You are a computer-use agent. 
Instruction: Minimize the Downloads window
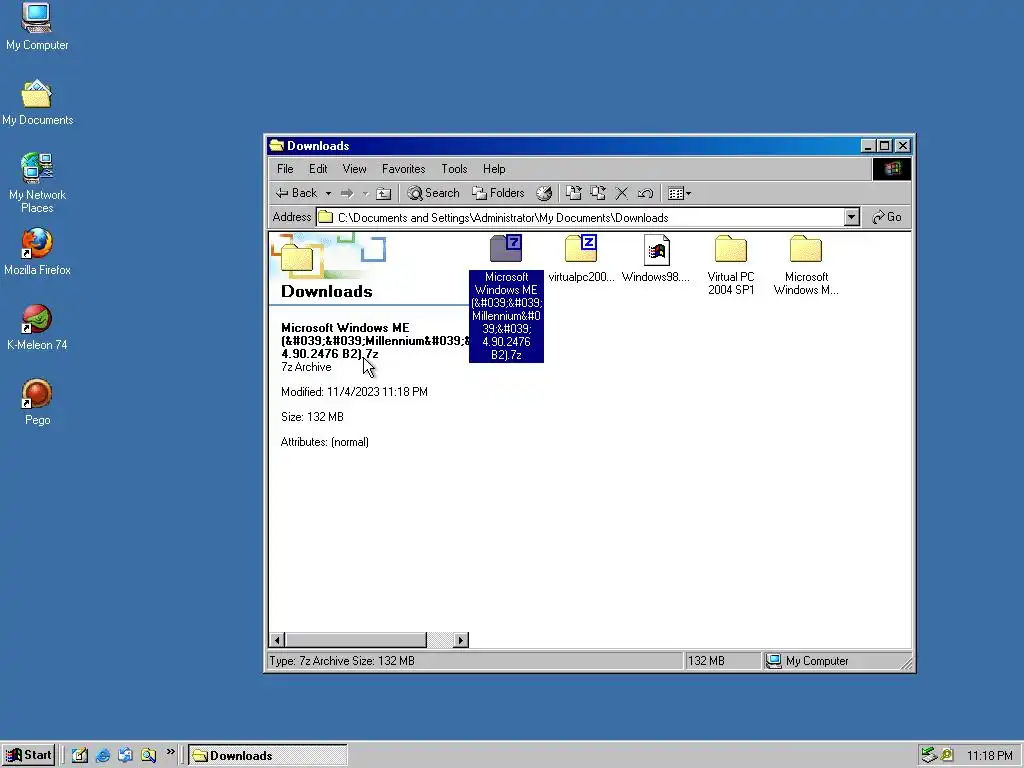[867, 146]
